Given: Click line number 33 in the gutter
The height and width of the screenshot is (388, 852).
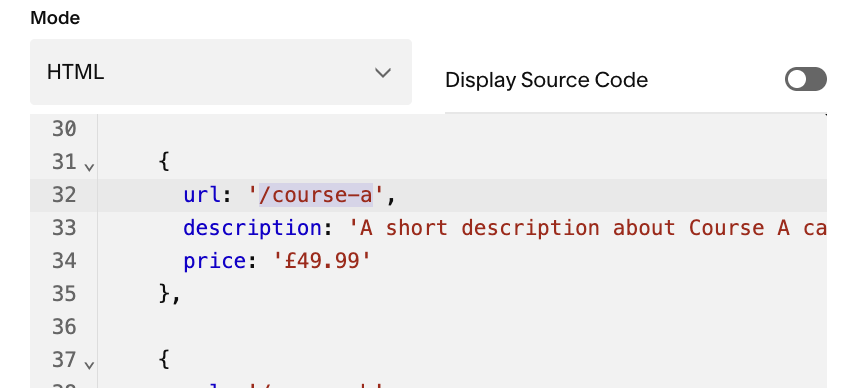Looking at the screenshot, I should coord(64,228).
